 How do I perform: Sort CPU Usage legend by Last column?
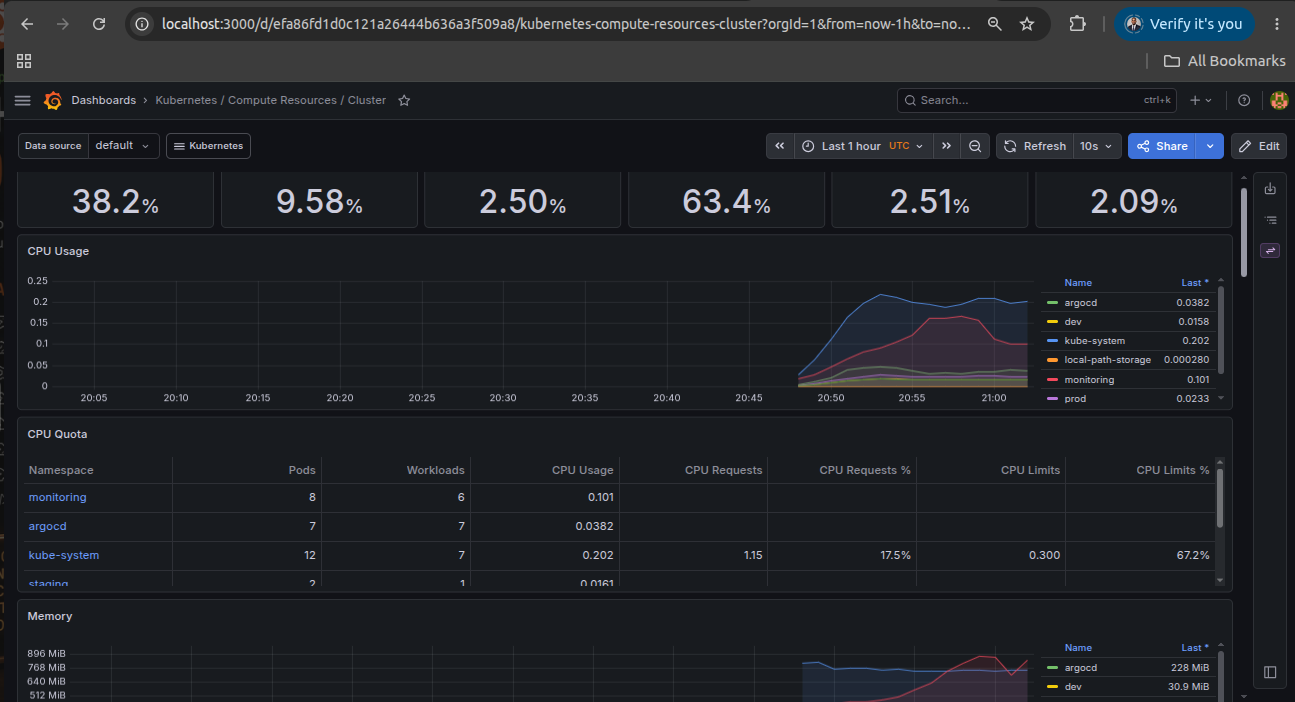[1194, 283]
